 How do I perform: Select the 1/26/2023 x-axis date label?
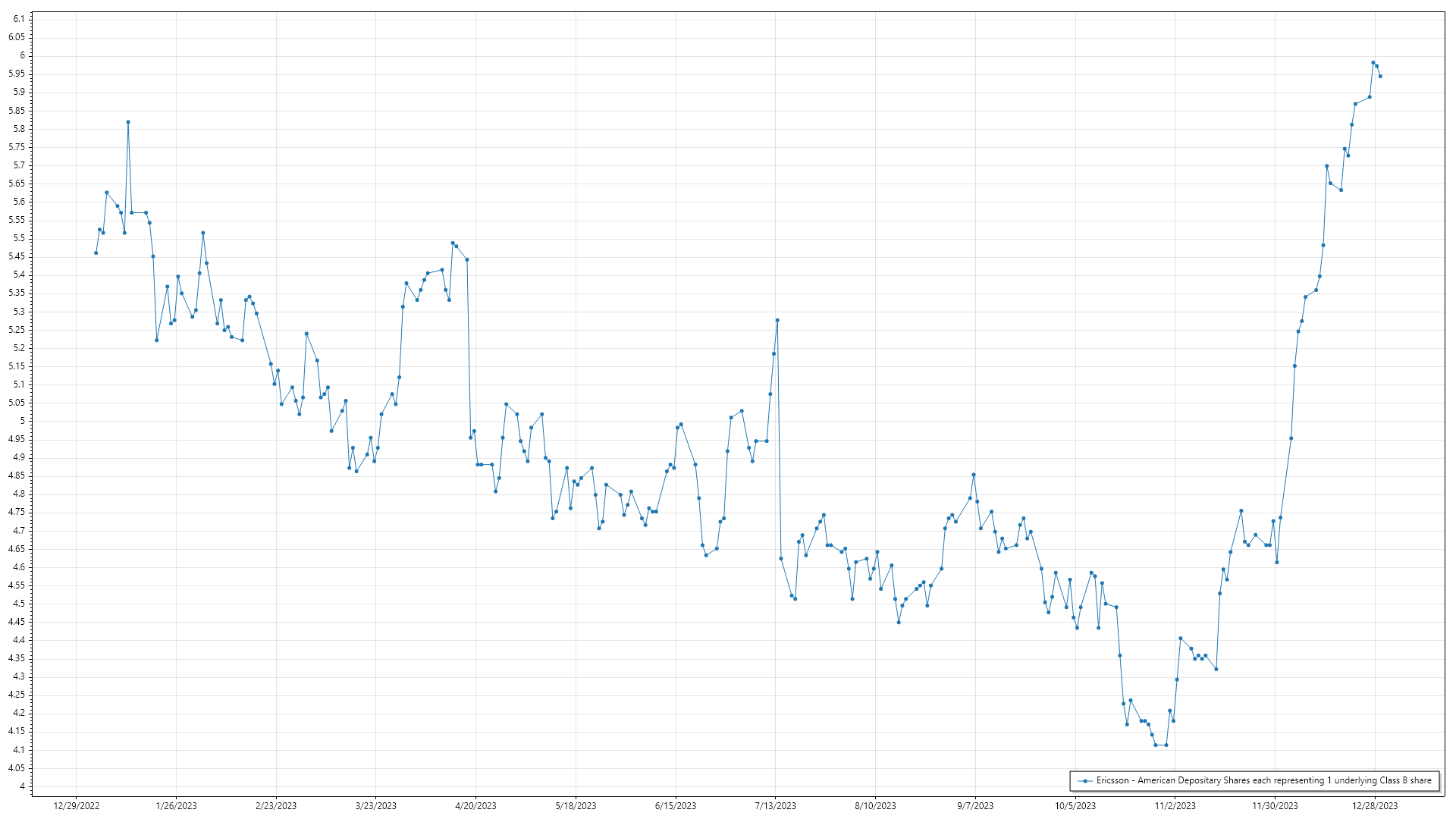pos(176,806)
